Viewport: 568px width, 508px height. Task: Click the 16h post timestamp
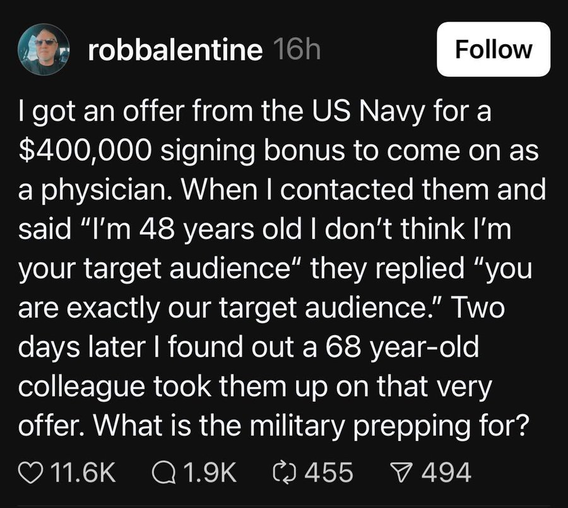[297, 50]
